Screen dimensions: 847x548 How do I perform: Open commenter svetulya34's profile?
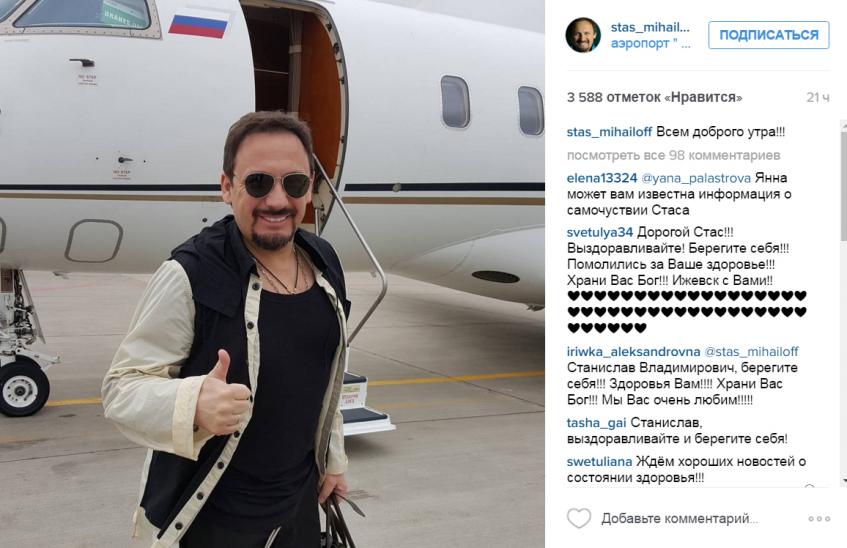[600, 232]
